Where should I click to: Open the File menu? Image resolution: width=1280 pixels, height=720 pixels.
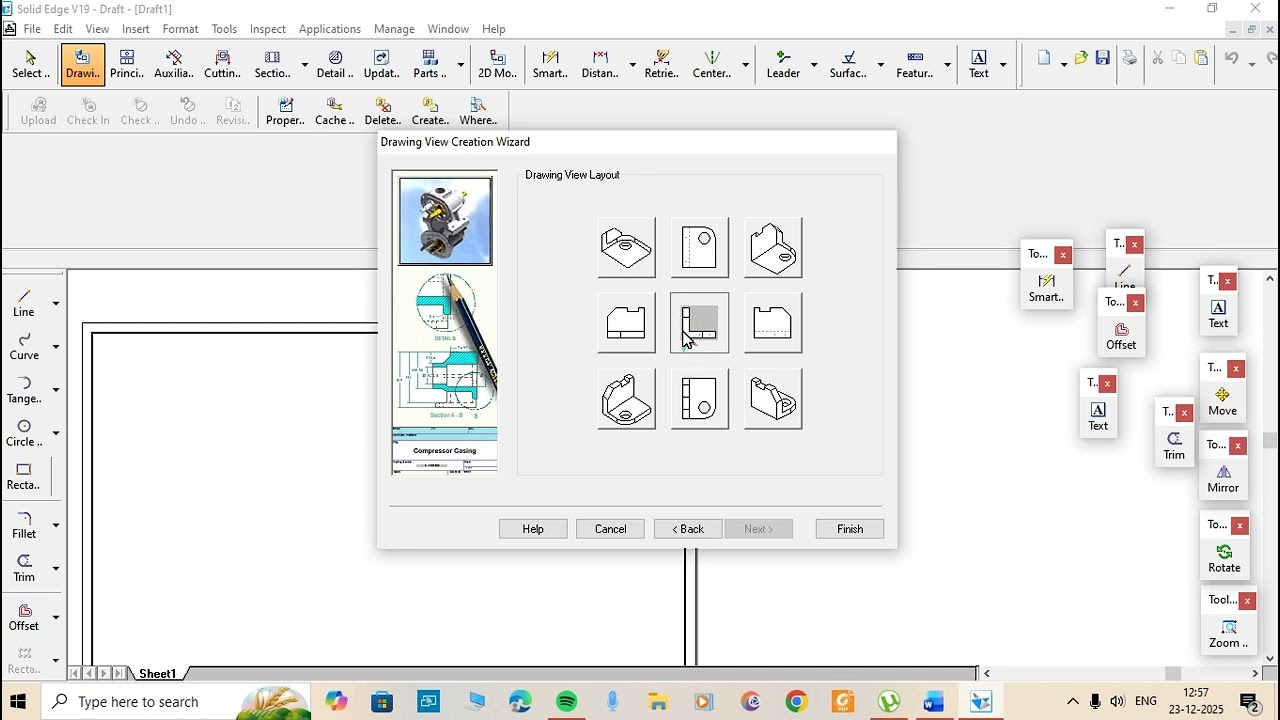click(x=32, y=29)
